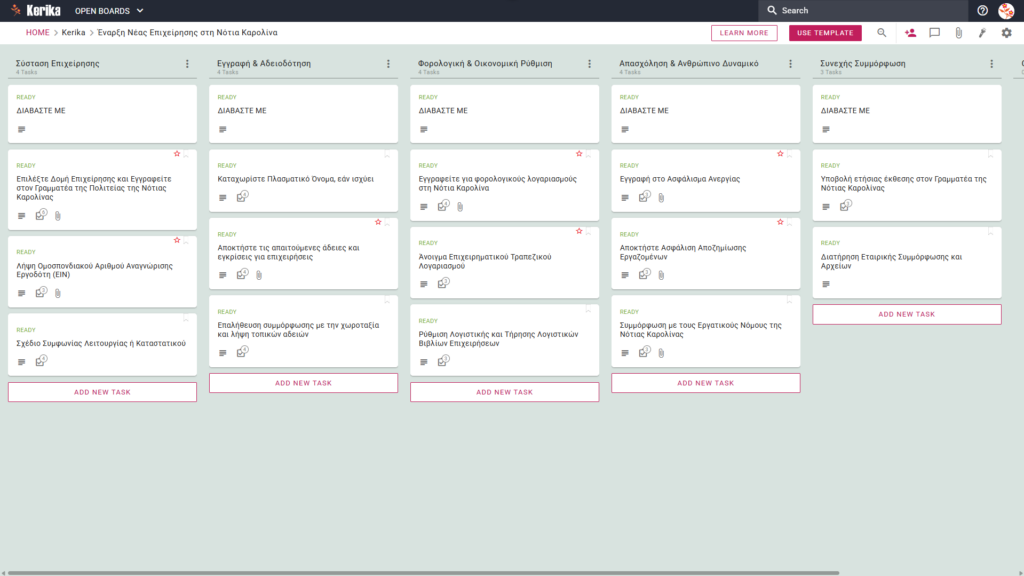The image size is (1024, 576).
Task: Open the board attachments paperclip icon
Action: [959, 33]
